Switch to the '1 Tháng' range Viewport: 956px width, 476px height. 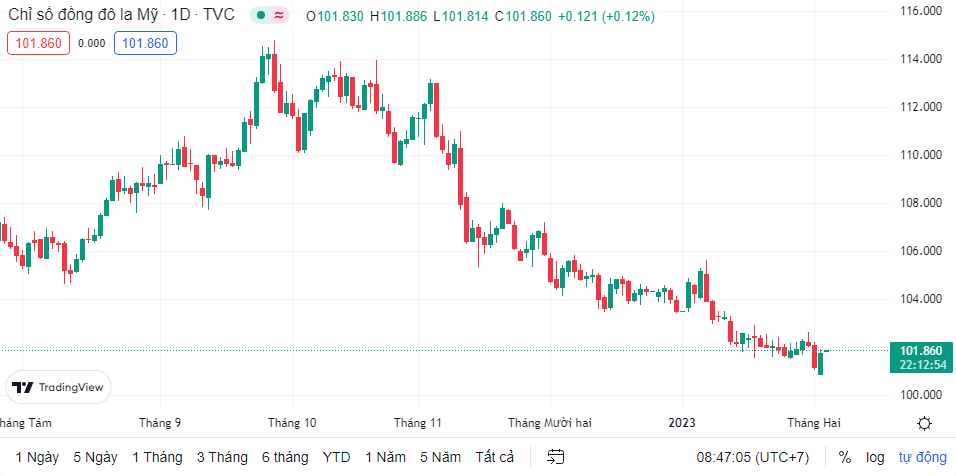coord(157,457)
